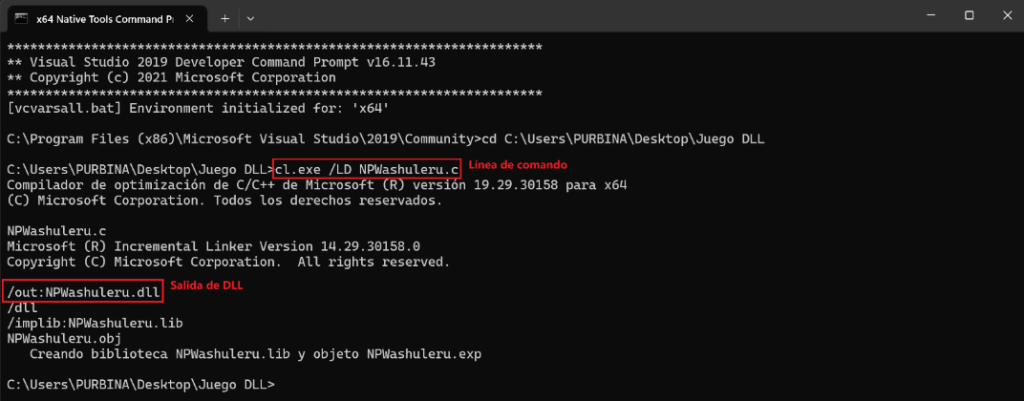Click the red 'Línea de comando' annotation label

pos(518,164)
